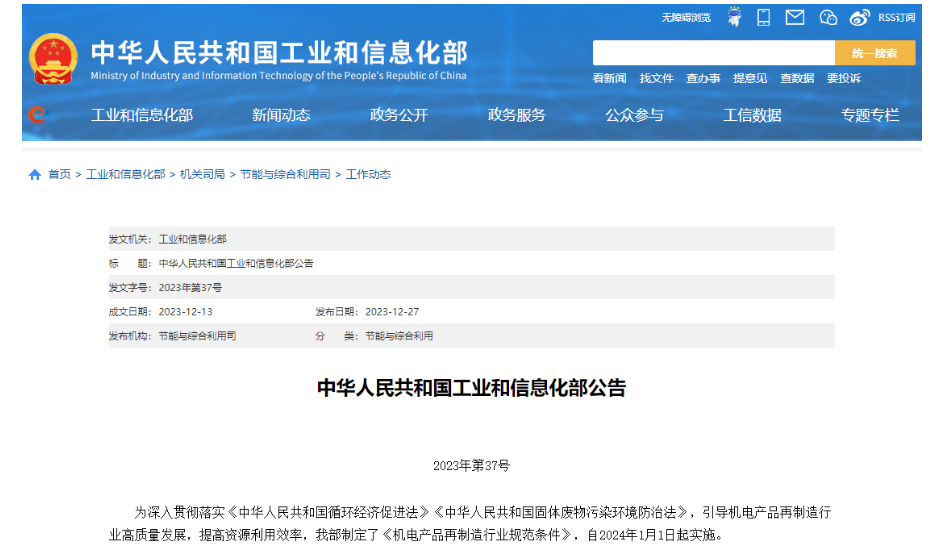Click the national emblem logo
The width and height of the screenshot is (943, 547).
pos(52,60)
